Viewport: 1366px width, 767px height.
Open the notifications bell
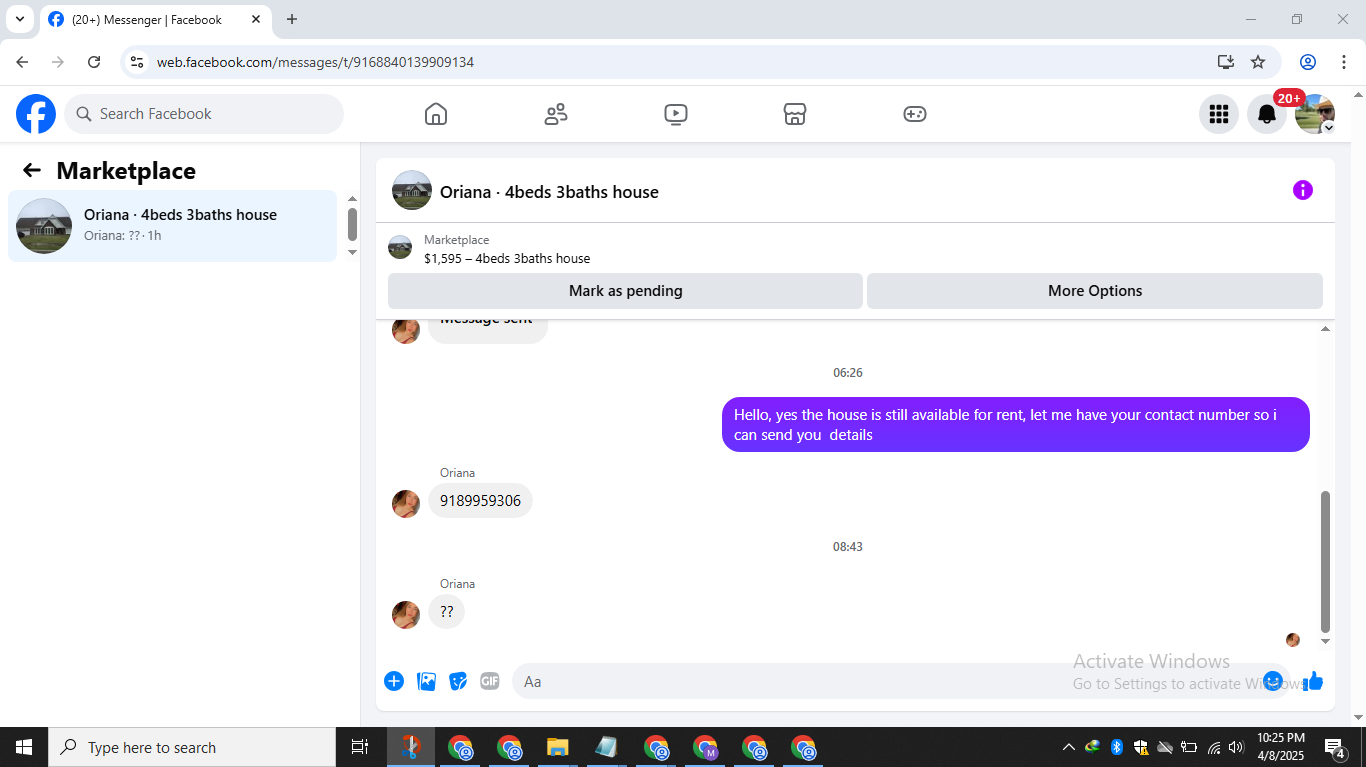tap(1267, 114)
